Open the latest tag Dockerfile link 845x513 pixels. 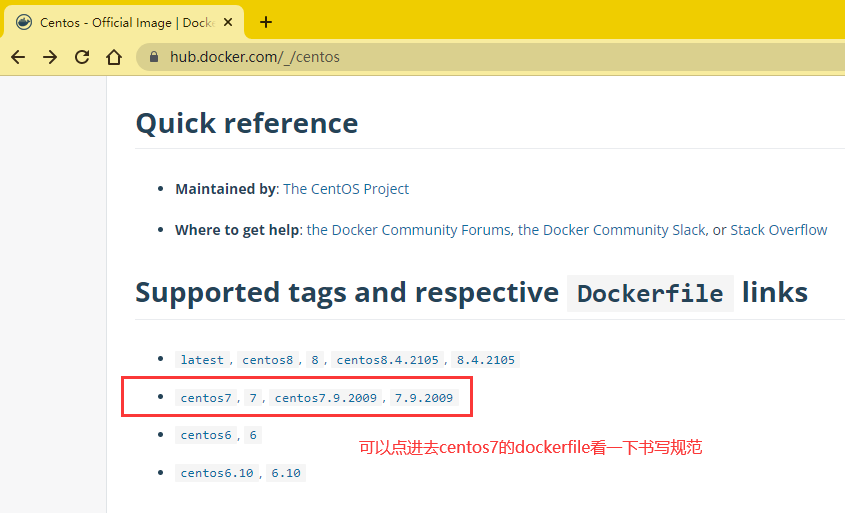(x=202, y=360)
